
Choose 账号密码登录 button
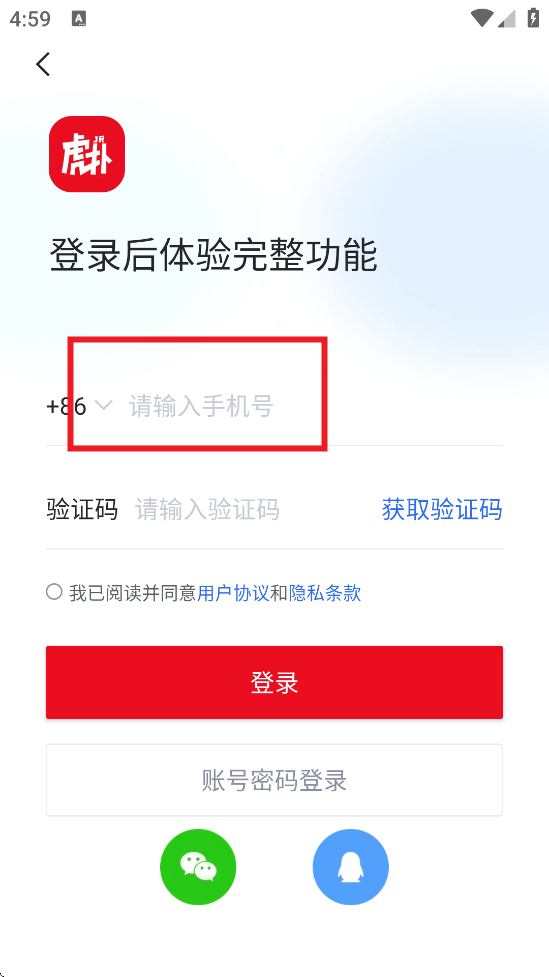(274, 780)
